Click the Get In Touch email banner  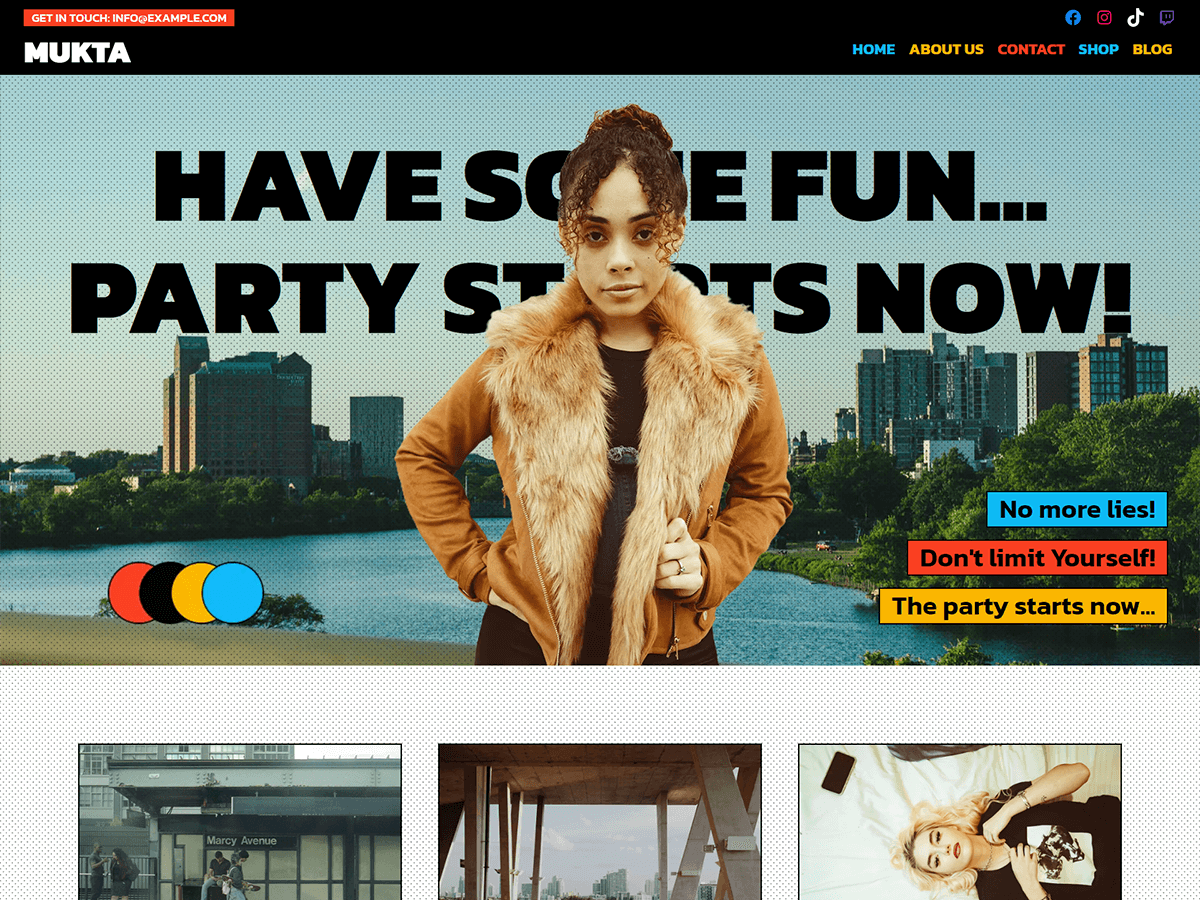click(x=129, y=18)
